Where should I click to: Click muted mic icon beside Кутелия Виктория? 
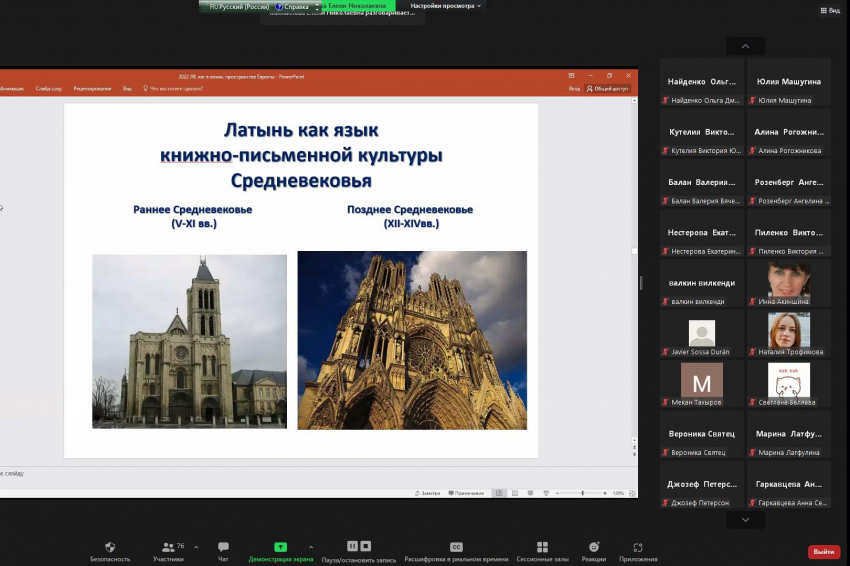pyautogui.click(x=665, y=151)
